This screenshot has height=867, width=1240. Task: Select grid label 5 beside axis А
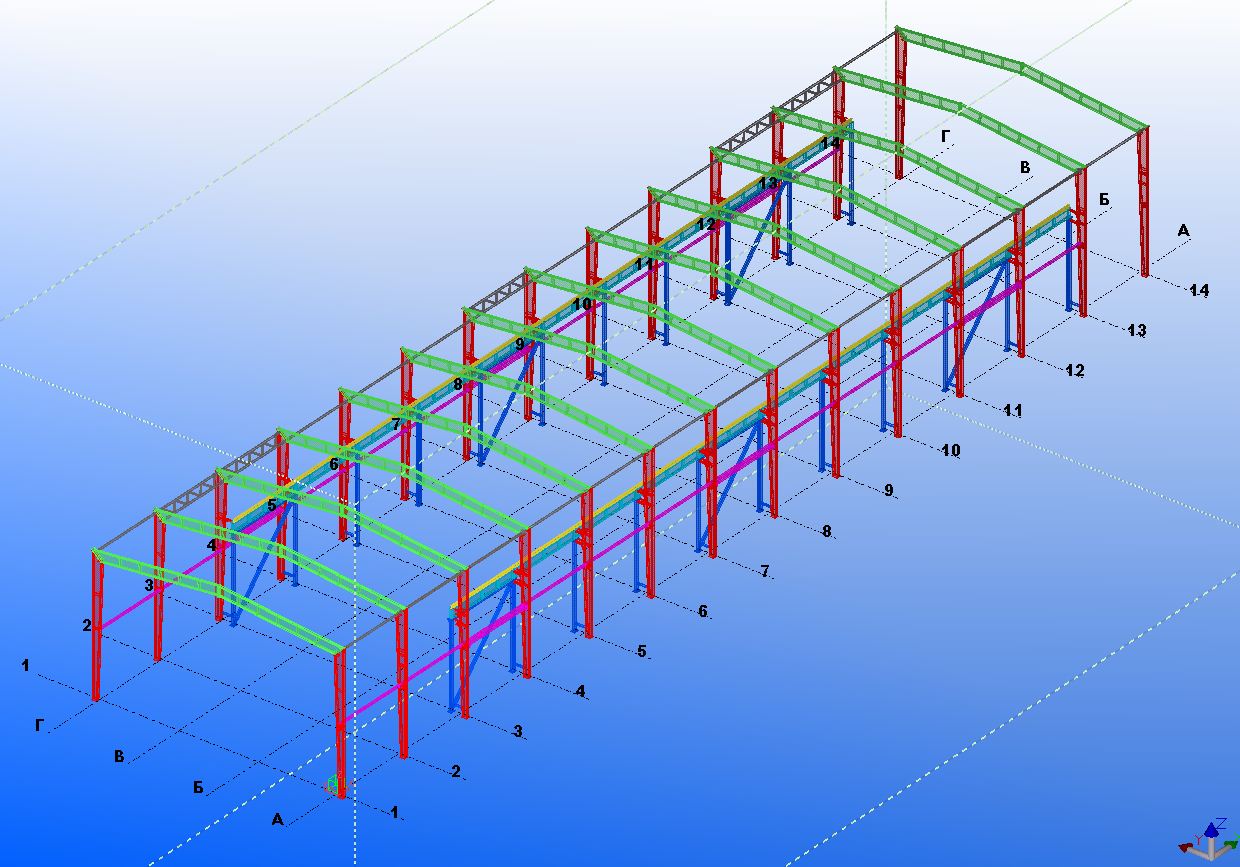tap(642, 651)
